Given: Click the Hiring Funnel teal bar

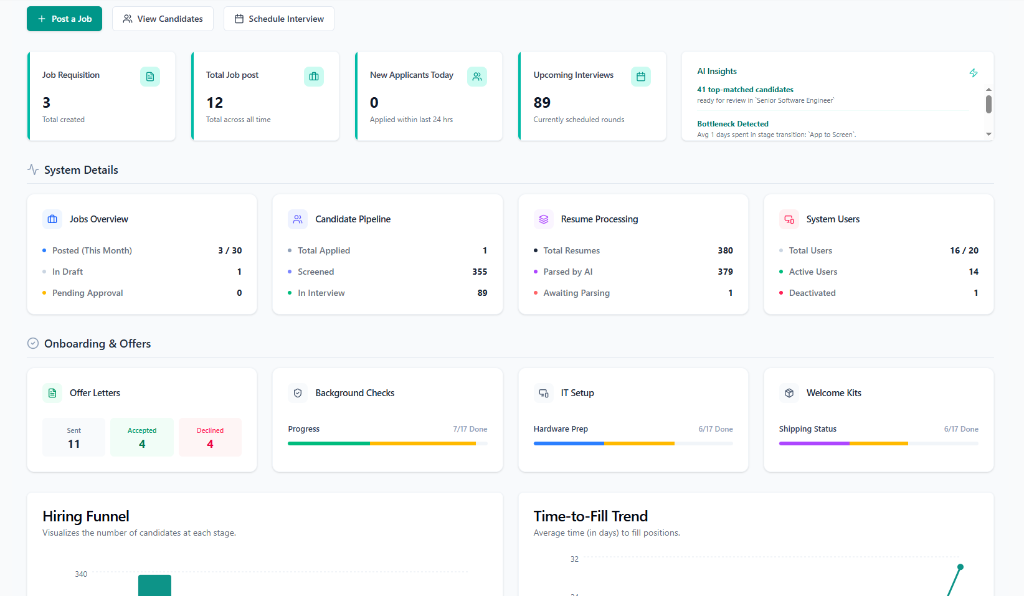Looking at the screenshot, I should pyautogui.click(x=154, y=586).
